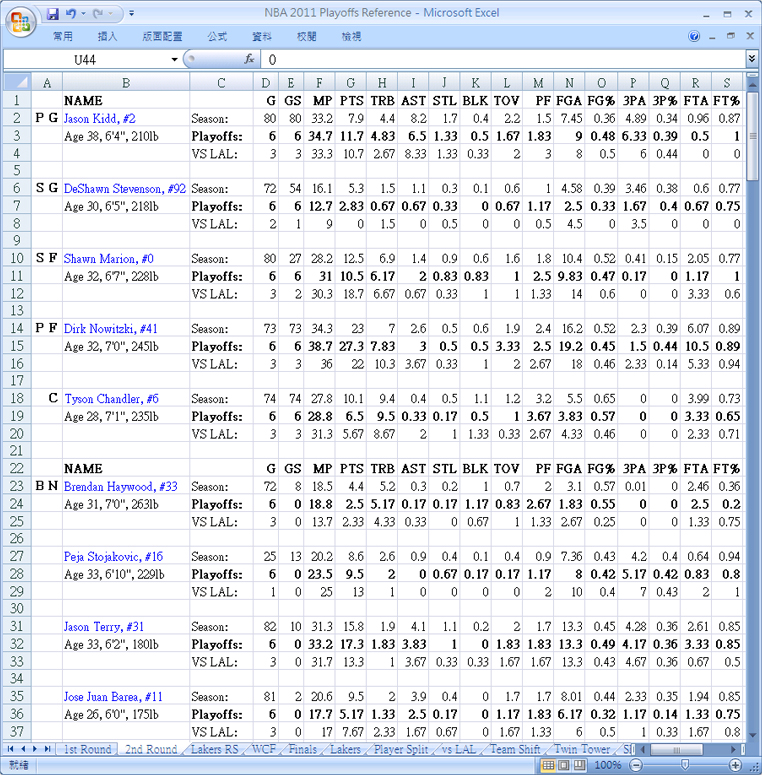Switch to the Finals sheet tab
This screenshot has width=762, height=775.
tap(302, 749)
